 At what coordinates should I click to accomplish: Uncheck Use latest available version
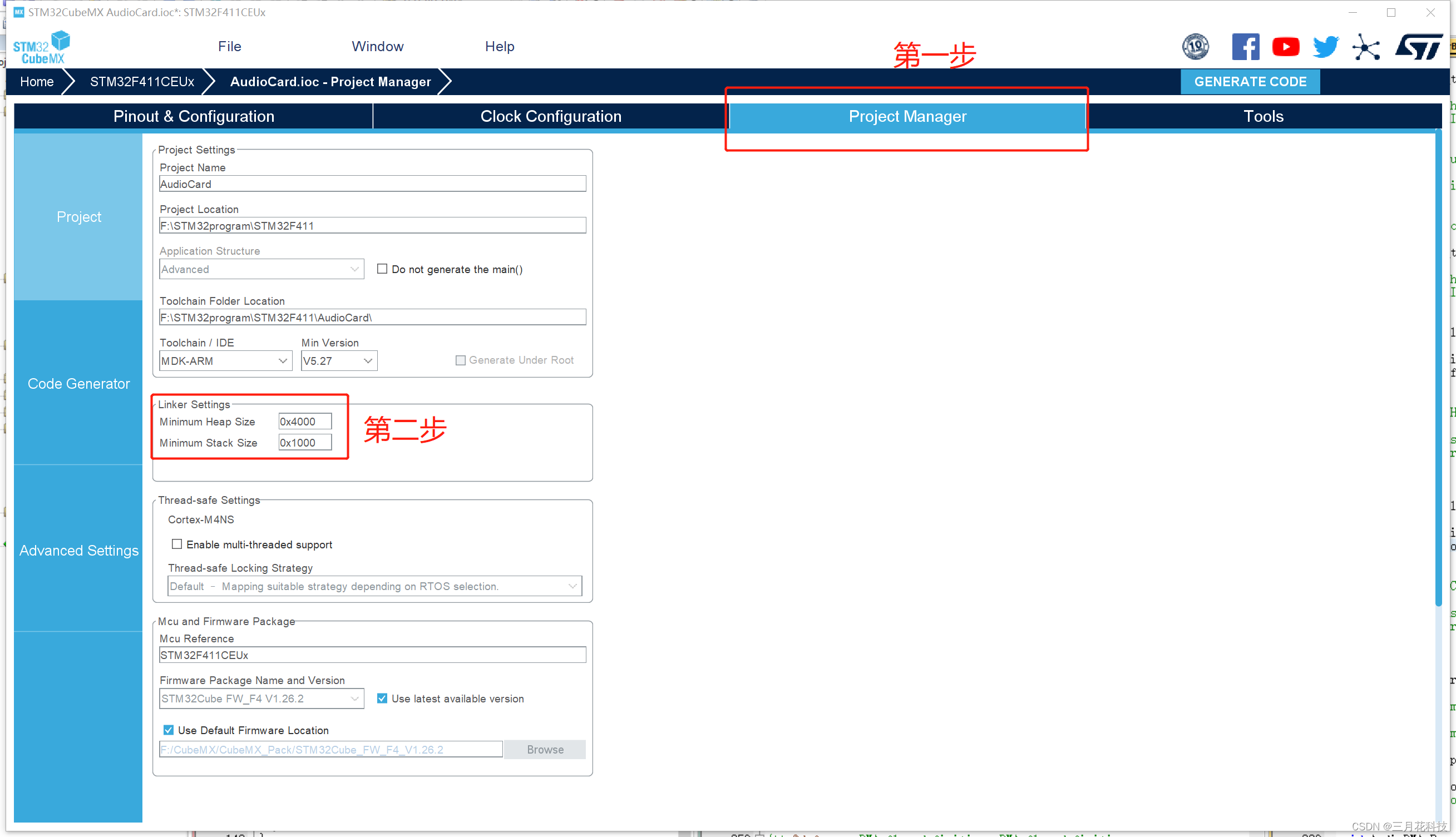tap(382, 699)
